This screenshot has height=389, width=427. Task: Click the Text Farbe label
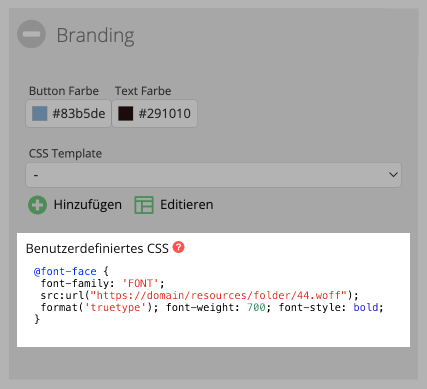143,91
